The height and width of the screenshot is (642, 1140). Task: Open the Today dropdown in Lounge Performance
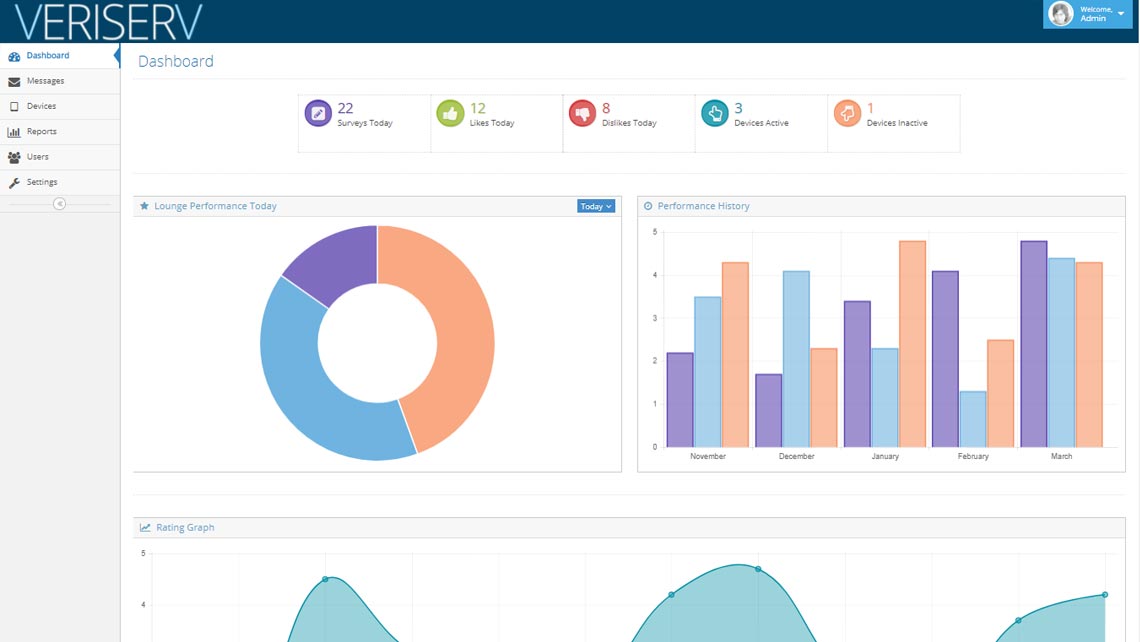pyautogui.click(x=596, y=206)
